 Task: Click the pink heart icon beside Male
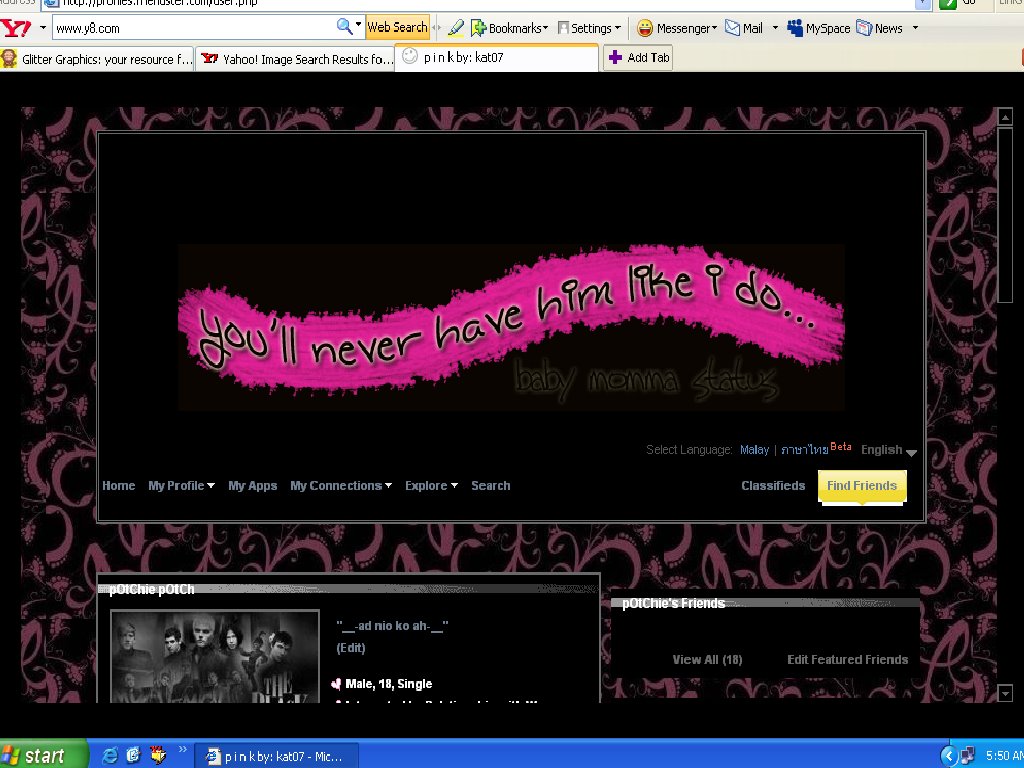click(x=336, y=684)
